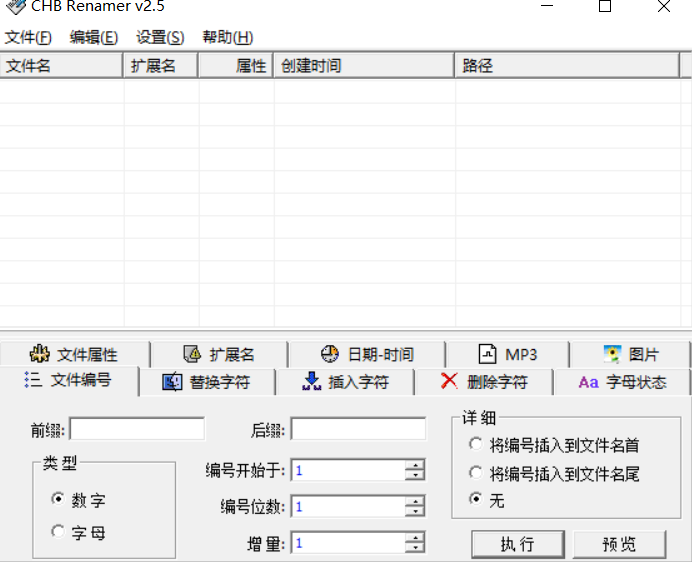This screenshot has height=562, width=692.
Task: Open the 设置(S) menu
Action: click(160, 38)
